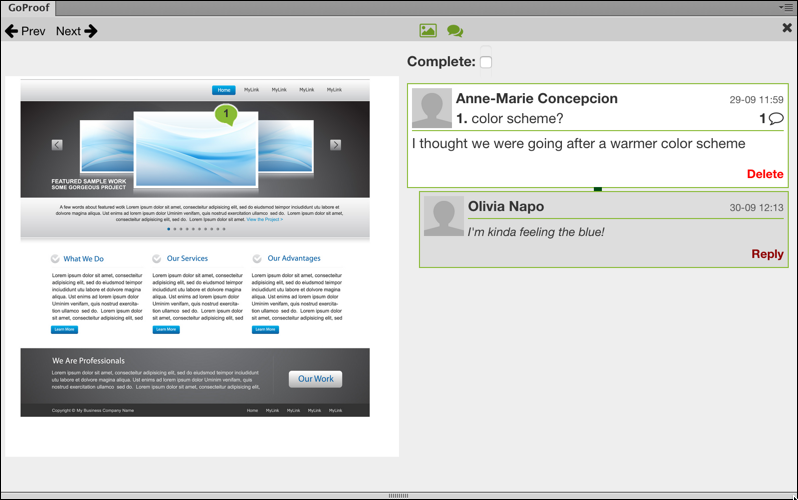Click the reply count bubble icon
Screen dimensions: 798x500
(776, 119)
